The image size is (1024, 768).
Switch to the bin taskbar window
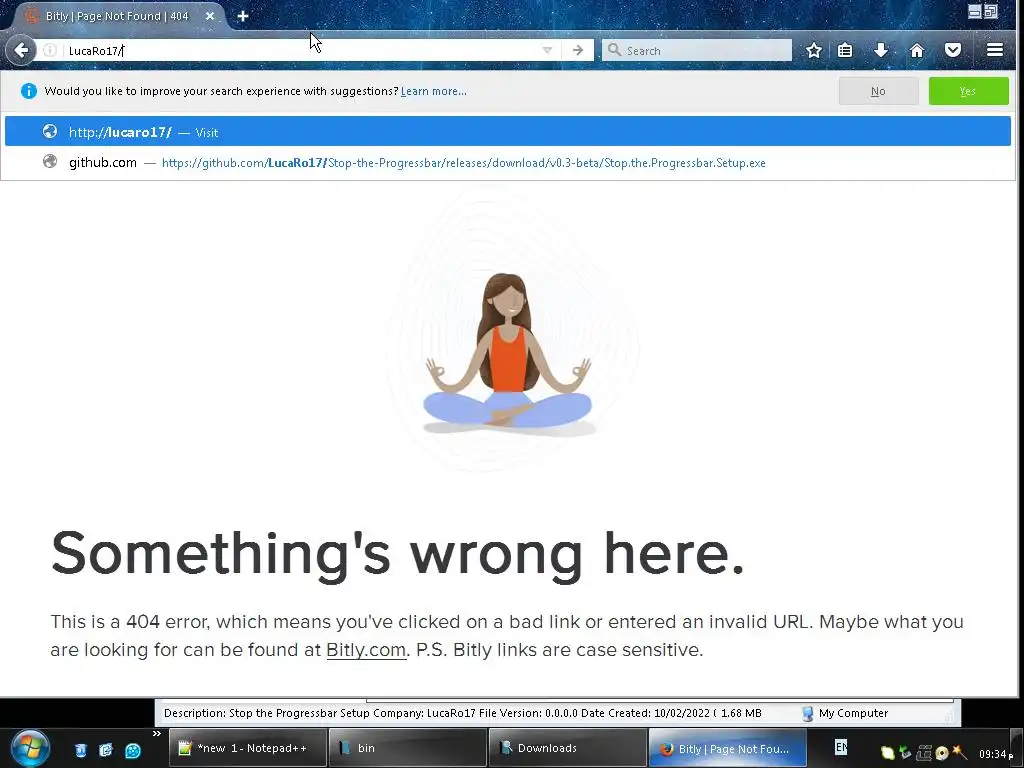408,748
